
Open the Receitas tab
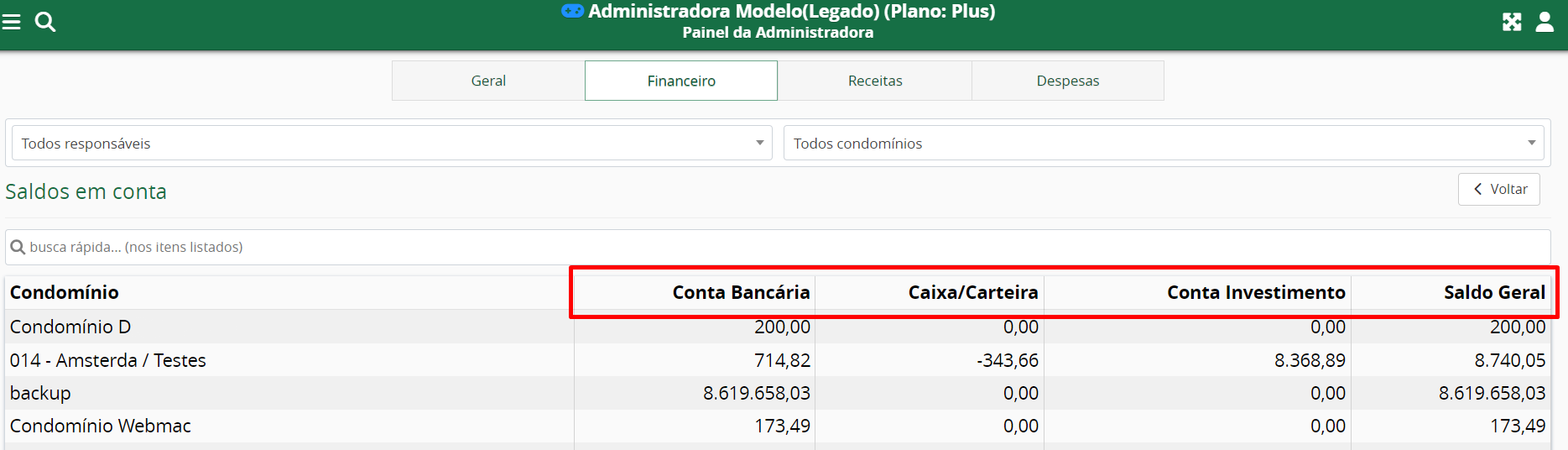[x=875, y=81]
